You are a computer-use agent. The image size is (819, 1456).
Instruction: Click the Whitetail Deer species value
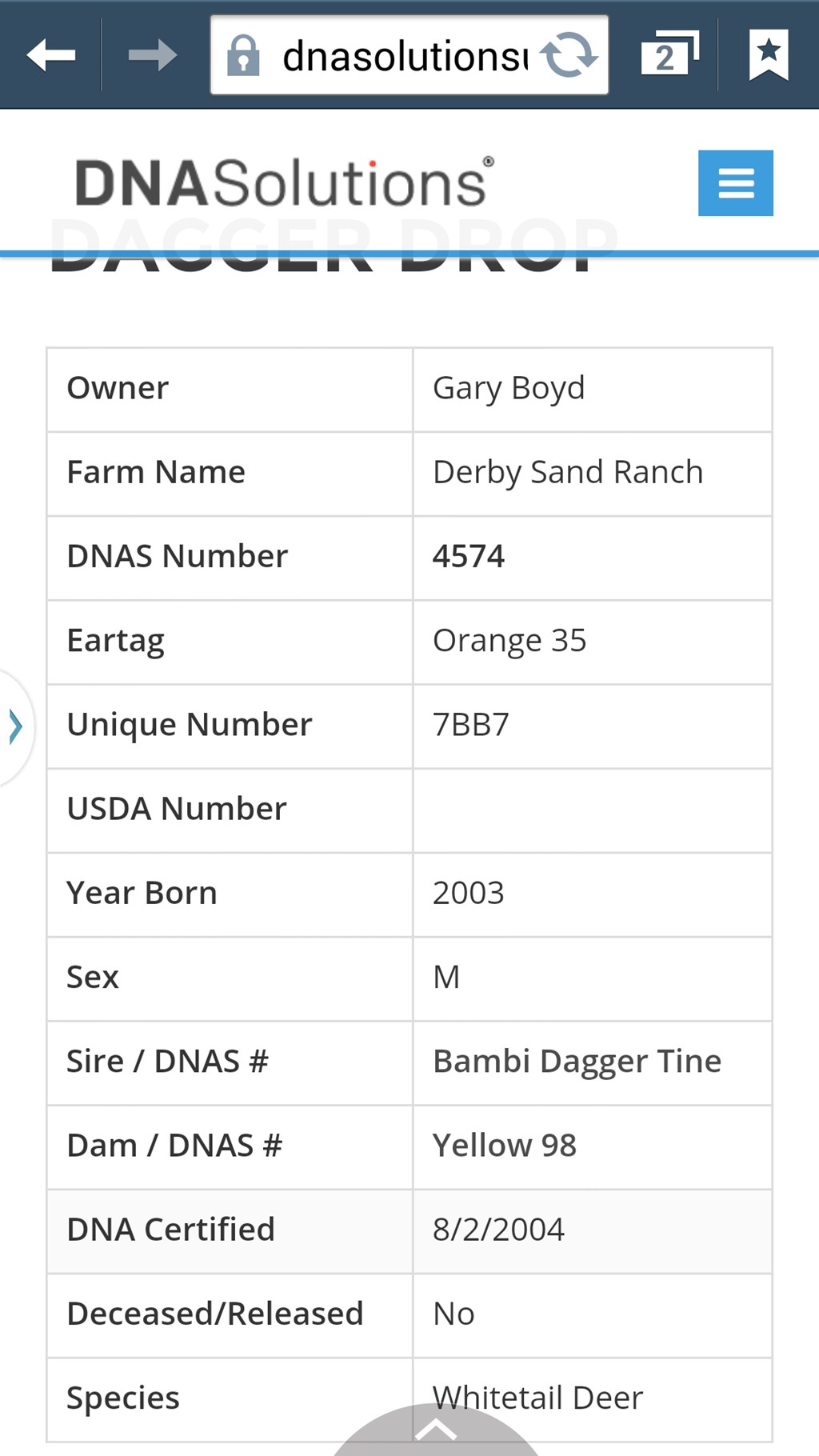[537, 1398]
